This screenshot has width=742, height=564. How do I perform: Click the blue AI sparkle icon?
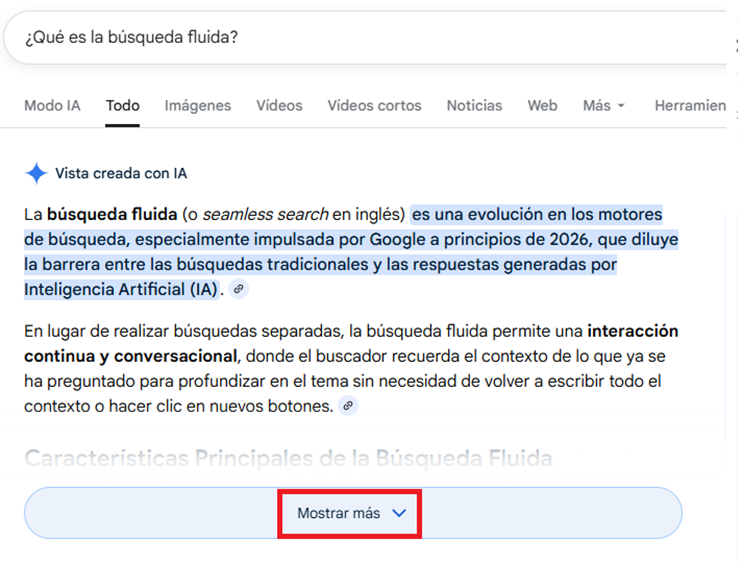tap(36, 174)
